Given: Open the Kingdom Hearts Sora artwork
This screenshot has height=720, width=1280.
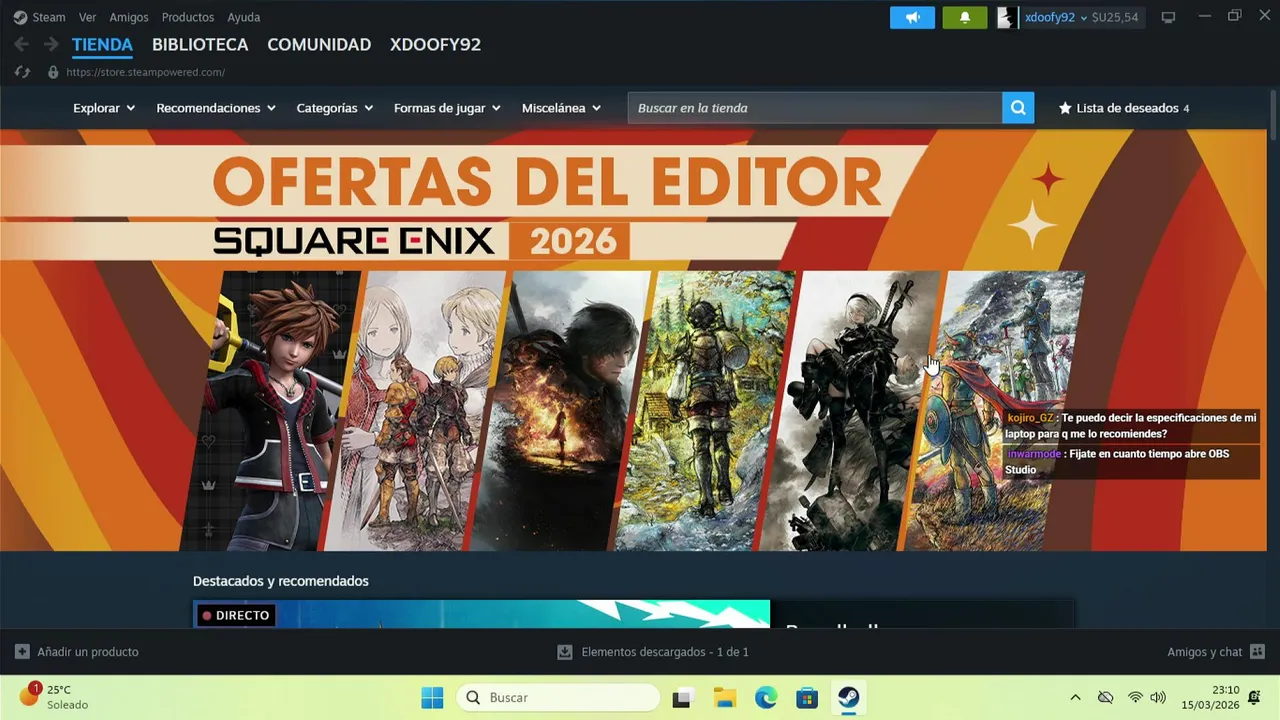Looking at the screenshot, I should (270, 410).
